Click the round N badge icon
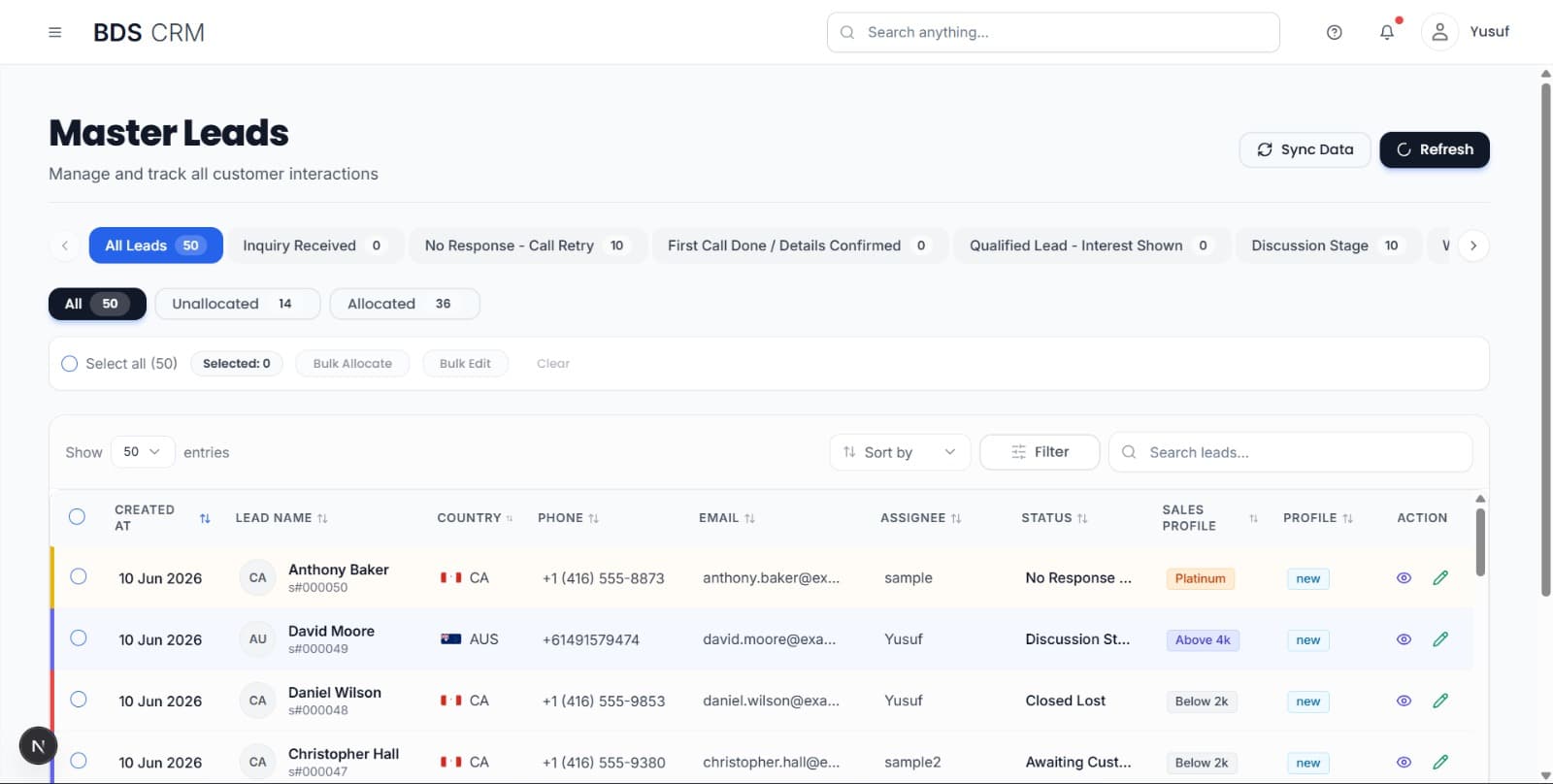 (39, 746)
